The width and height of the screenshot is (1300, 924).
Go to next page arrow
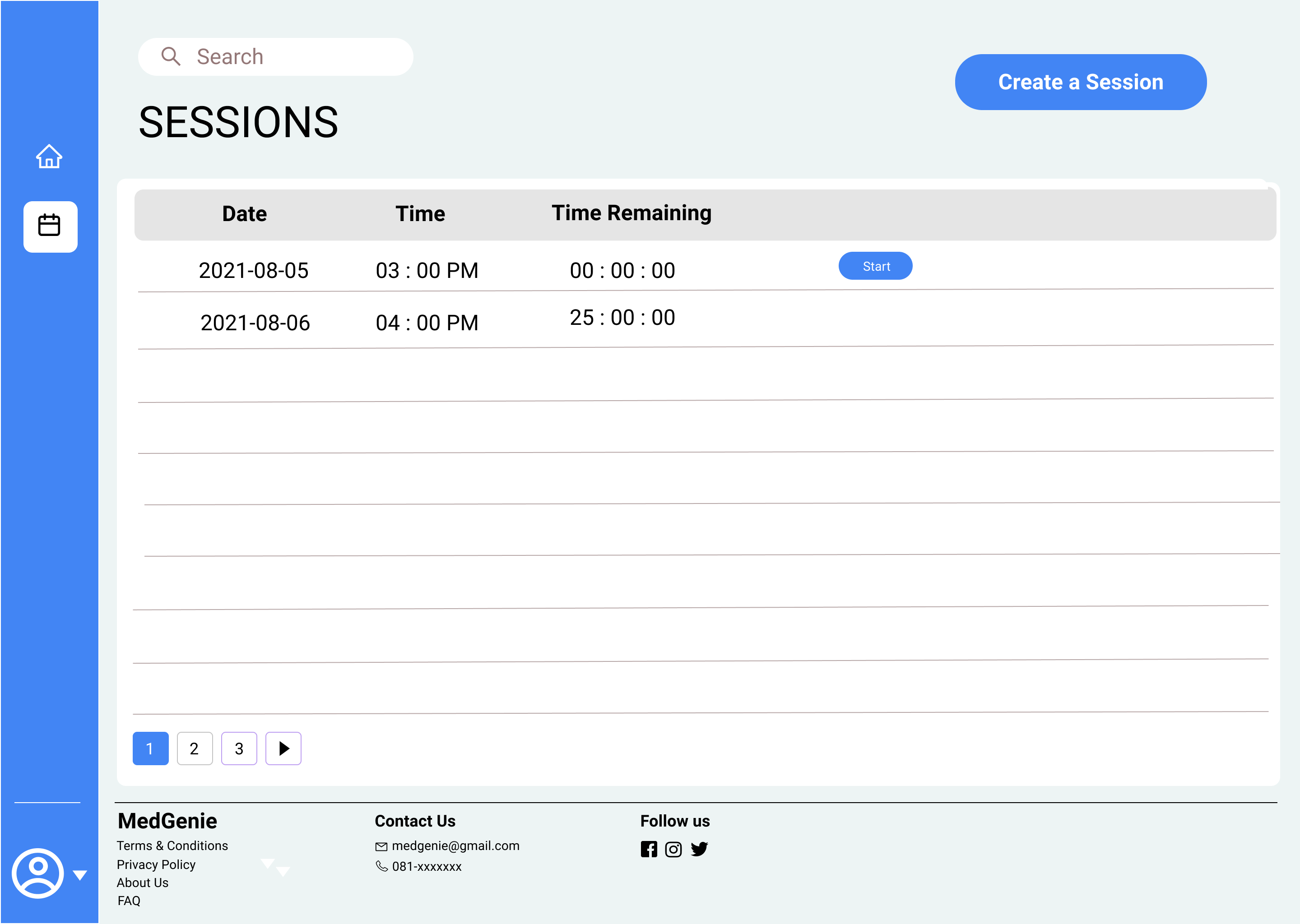click(x=283, y=748)
